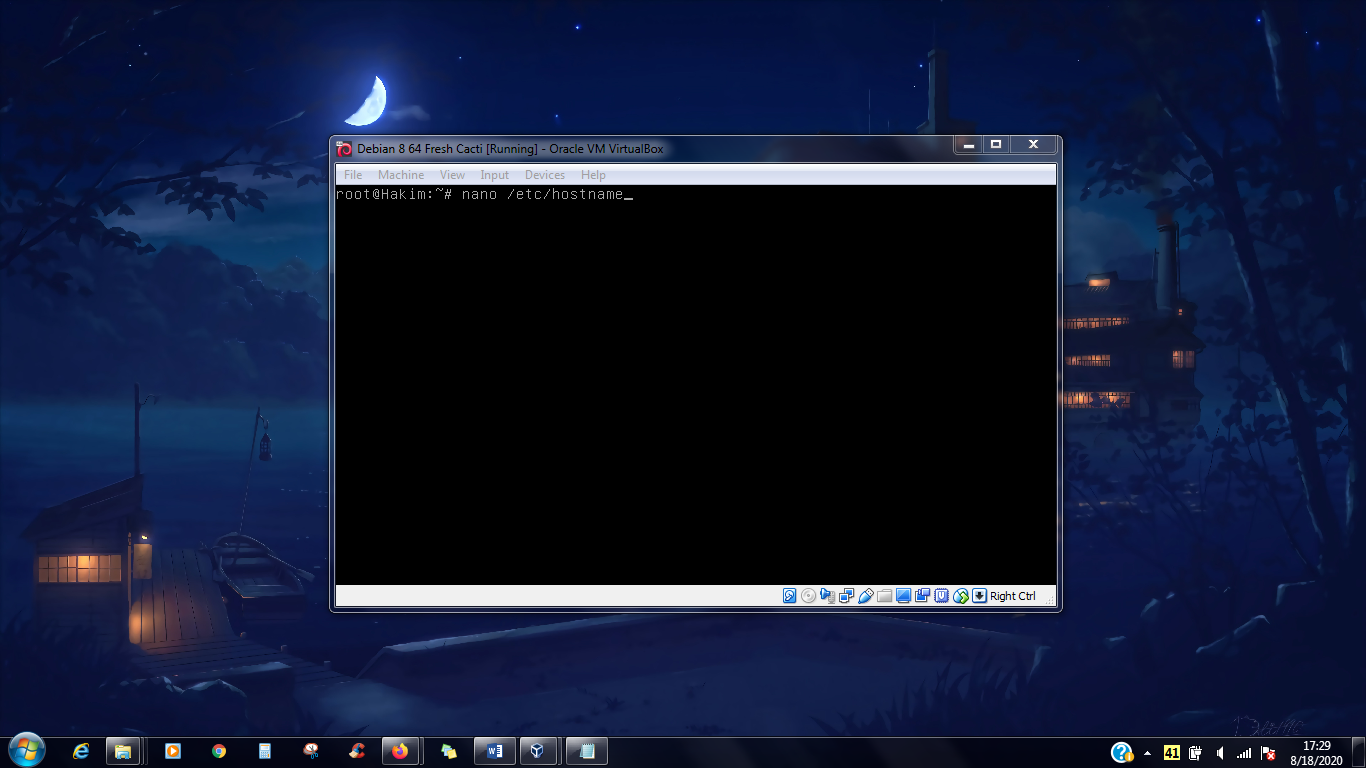The width and height of the screenshot is (1366, 768).
Task: Show hidden system tray icons
Action: [1147, 753]
